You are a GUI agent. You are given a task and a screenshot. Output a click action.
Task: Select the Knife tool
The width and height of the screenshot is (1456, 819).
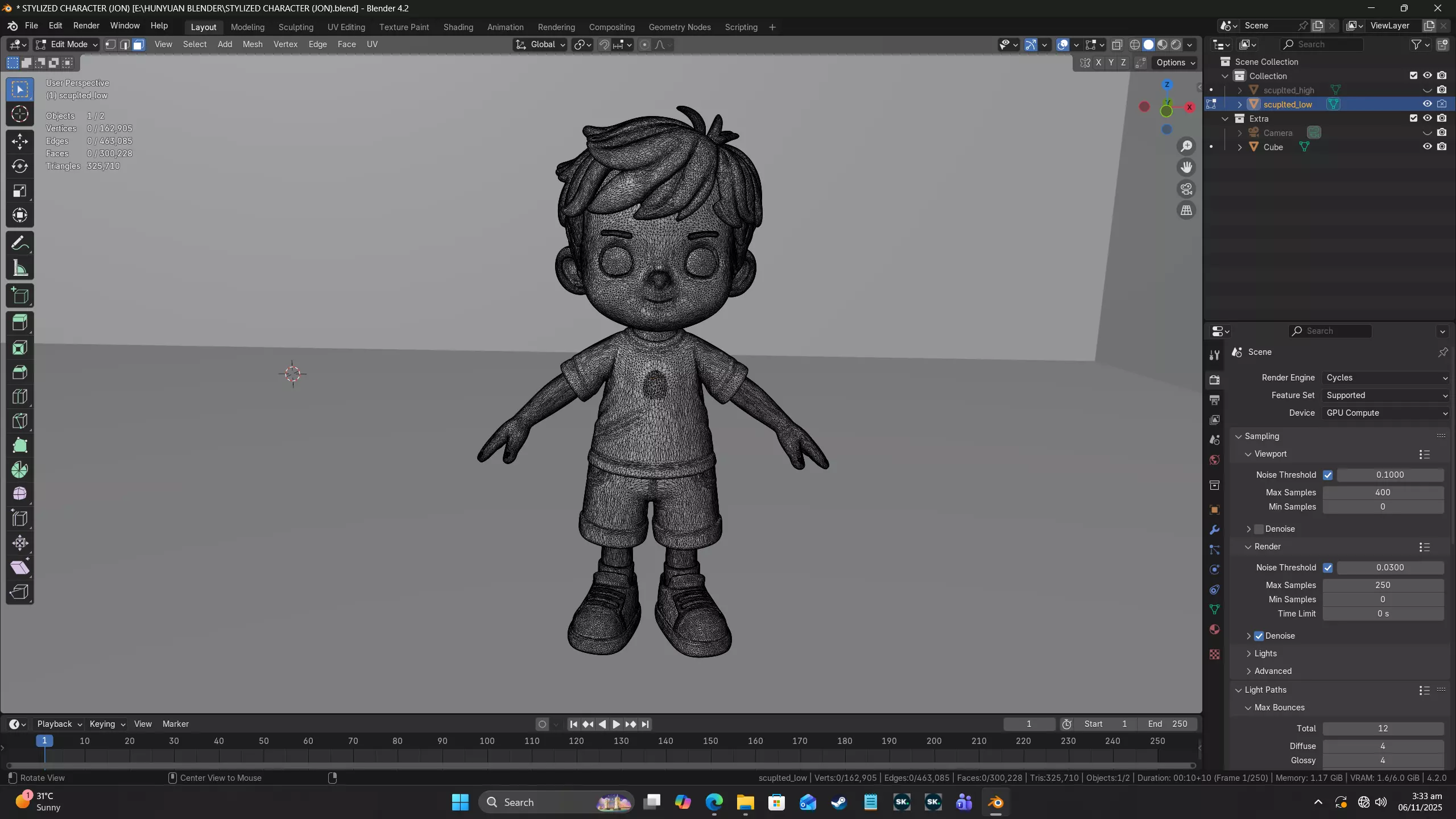point(20,421)
